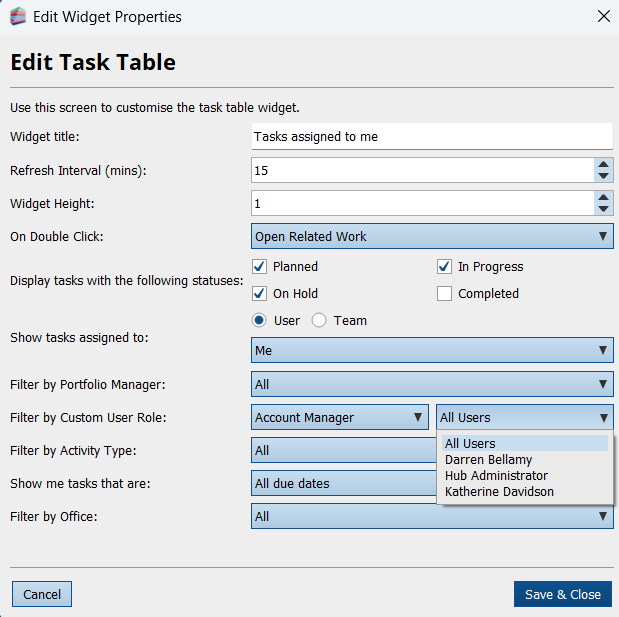The image size is (619, 617).
Task: Choose Hub Administrator from user list
Action: [496, 476]
